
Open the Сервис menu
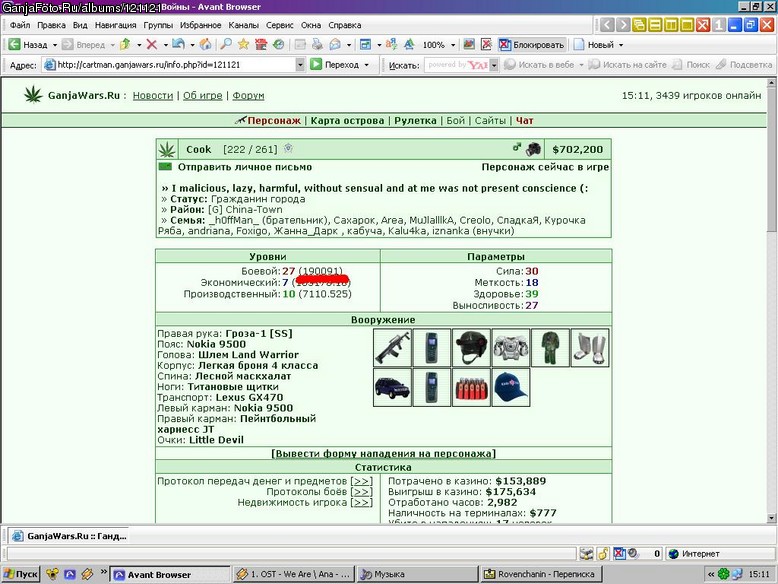tap(279, 25)
